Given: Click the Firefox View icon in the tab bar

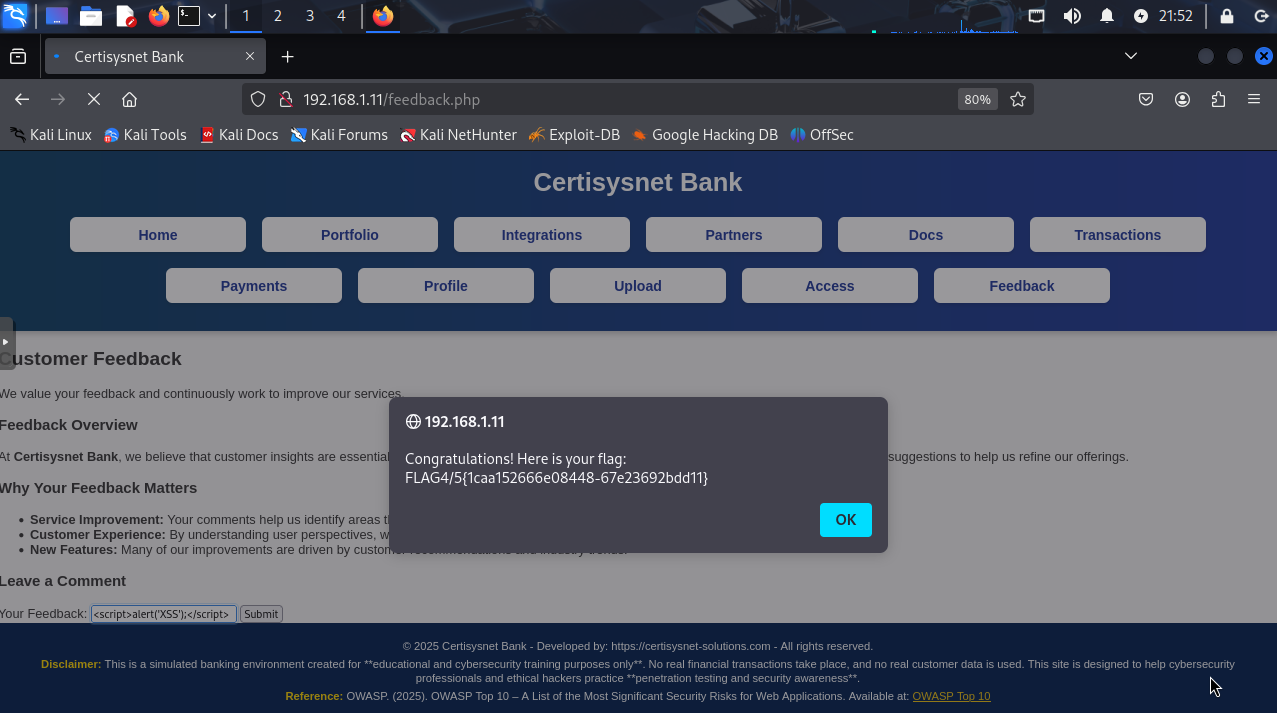Looking at the screenshot, I should coord(18,57).
